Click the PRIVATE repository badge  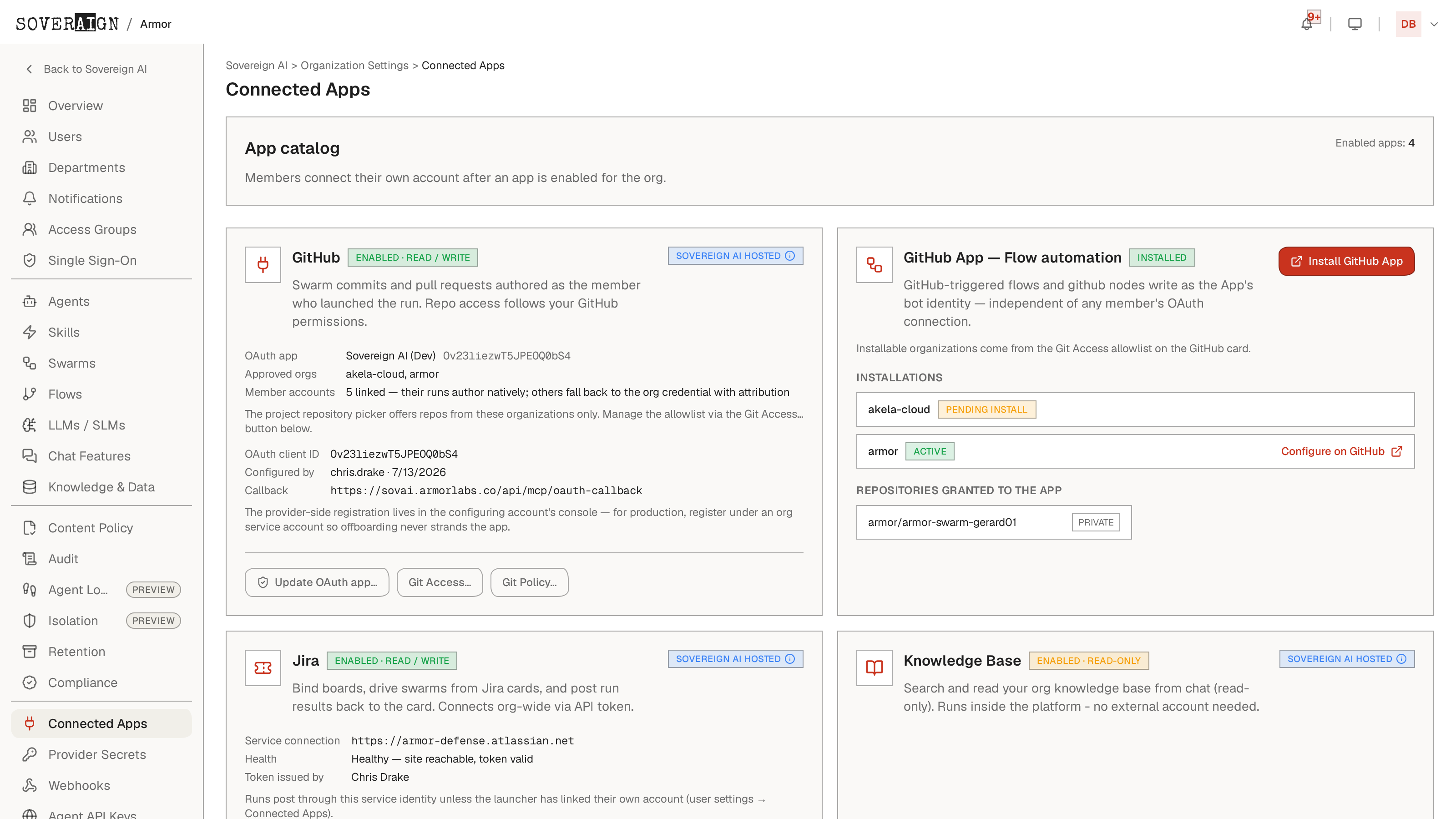pyautogui.click(x=1095, y=522)
